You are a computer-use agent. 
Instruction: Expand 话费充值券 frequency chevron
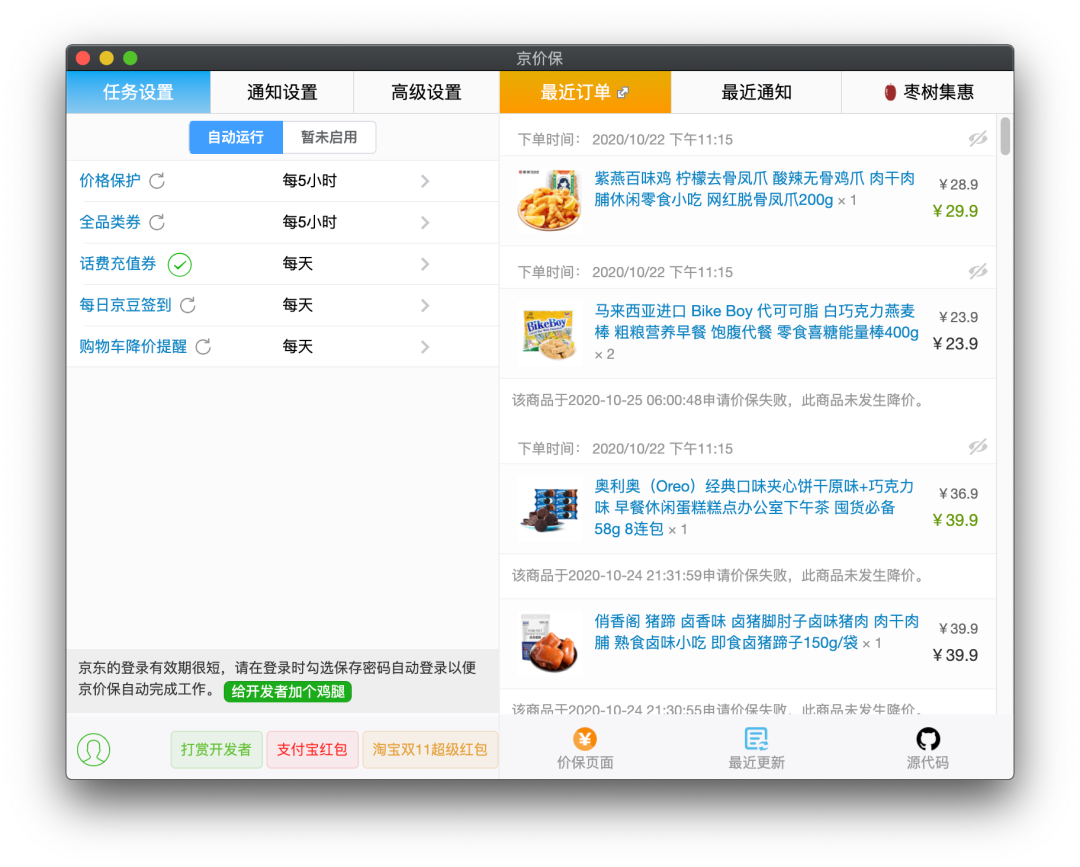pyautogui.click(x=425, y=264)
